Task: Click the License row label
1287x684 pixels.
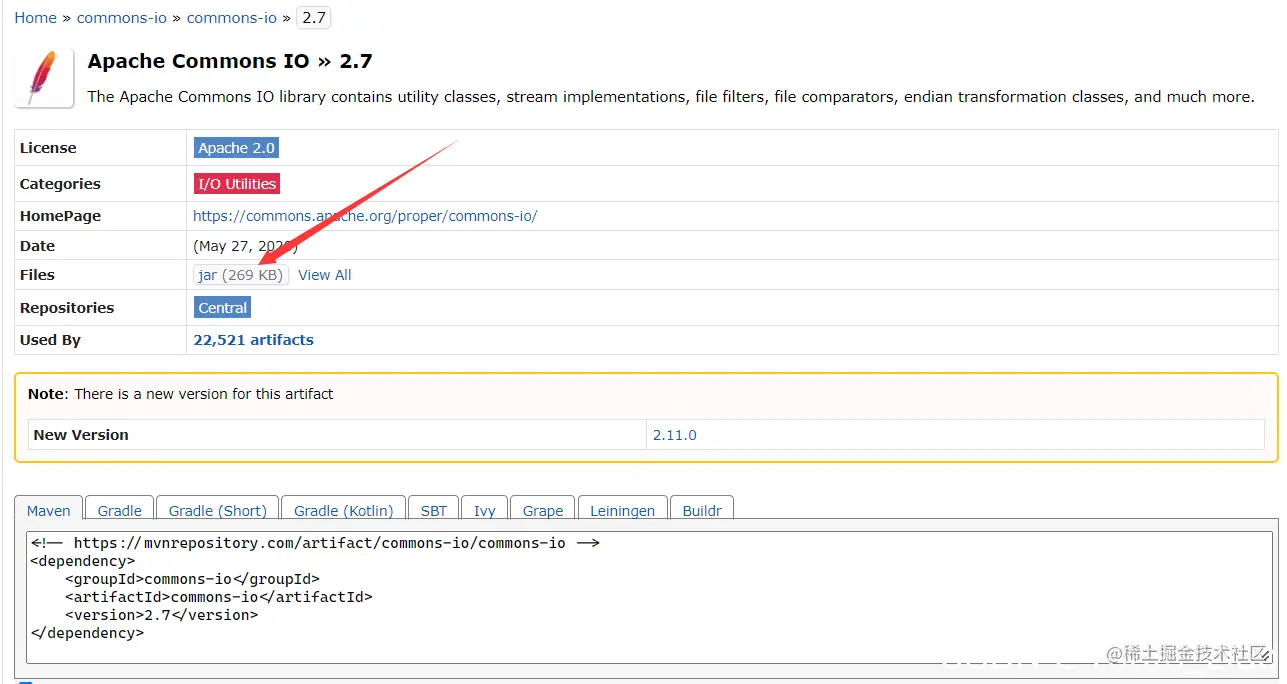Action: [48, 148]
